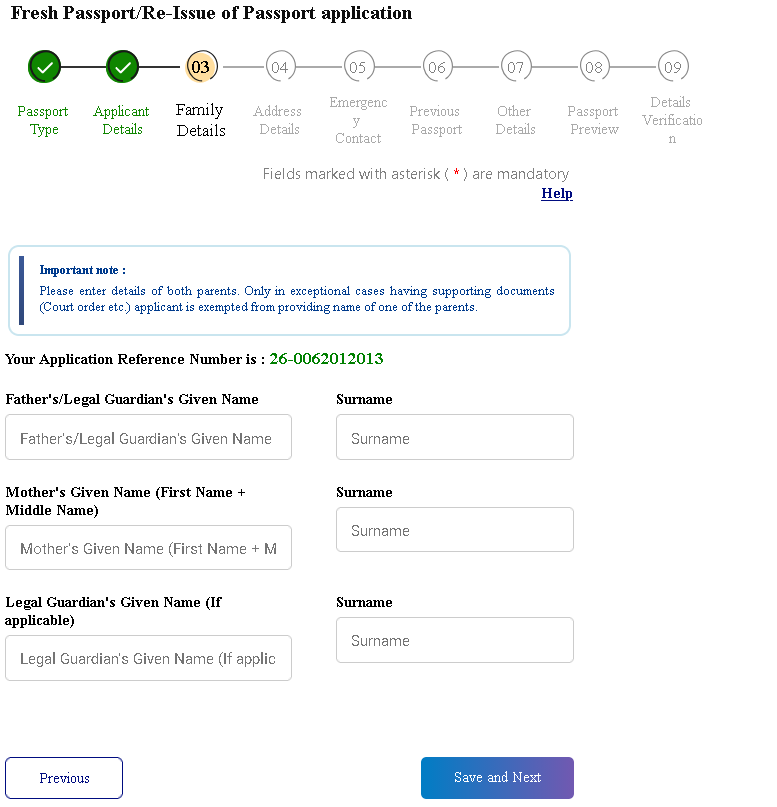Open the Help link
The width and height of the screenshot is (777, 807).
(557, 194)
